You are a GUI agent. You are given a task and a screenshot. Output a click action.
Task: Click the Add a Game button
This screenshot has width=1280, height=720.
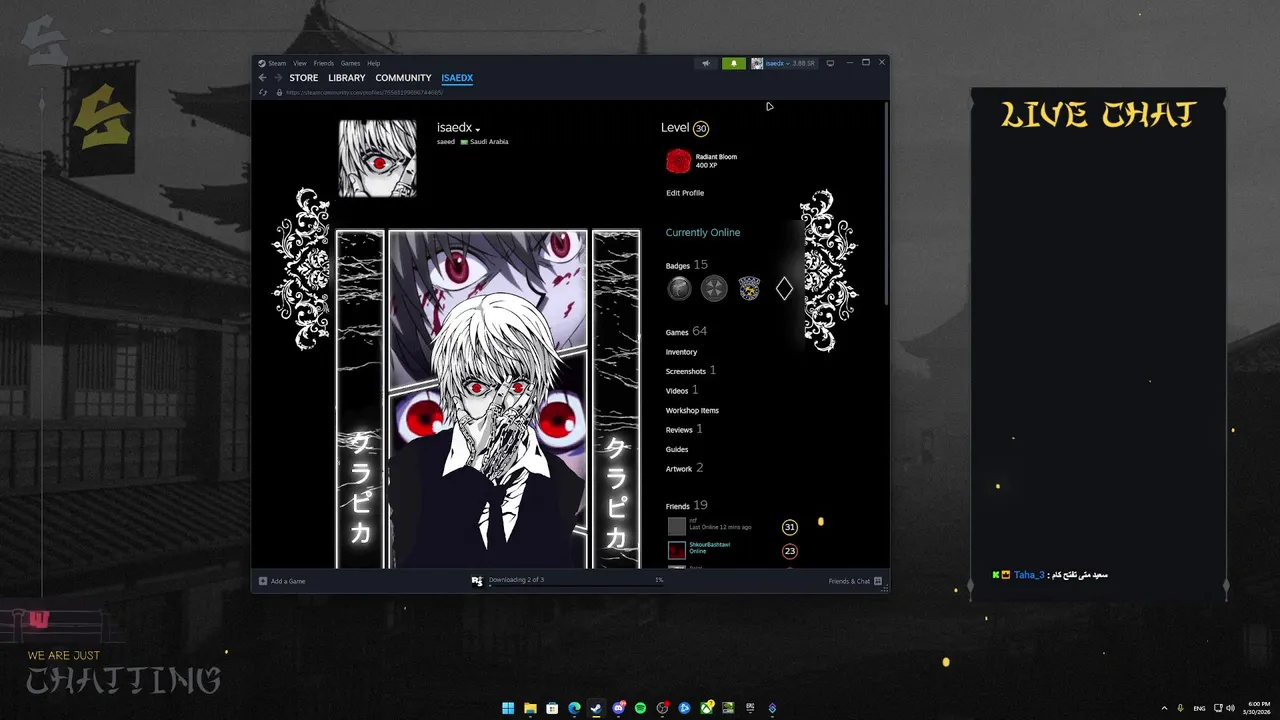[282, 581]
